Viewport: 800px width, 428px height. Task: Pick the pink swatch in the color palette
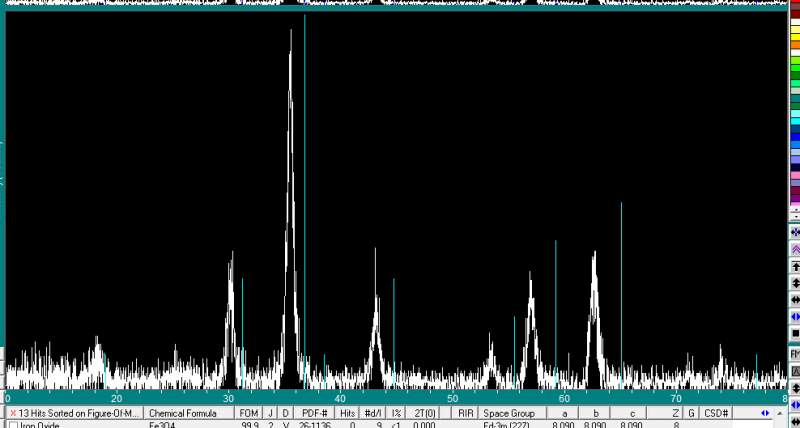(x=794, y=175)
